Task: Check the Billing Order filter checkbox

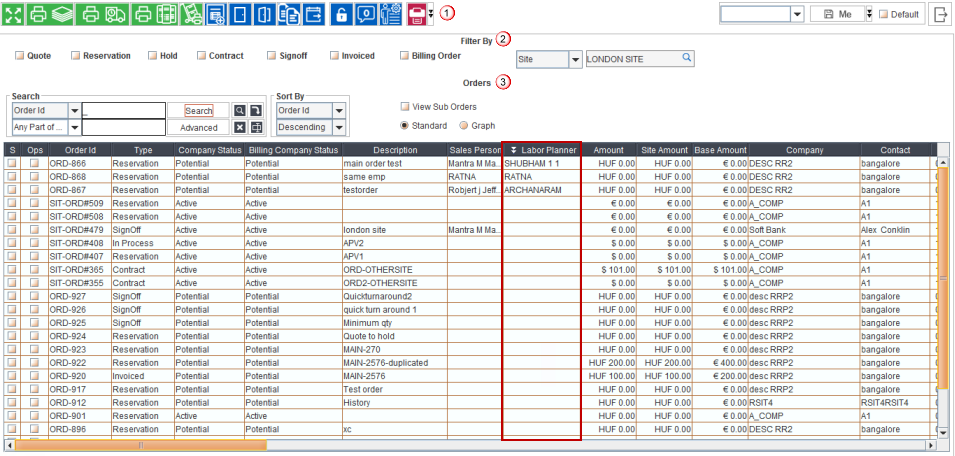Action: point(405,56)
